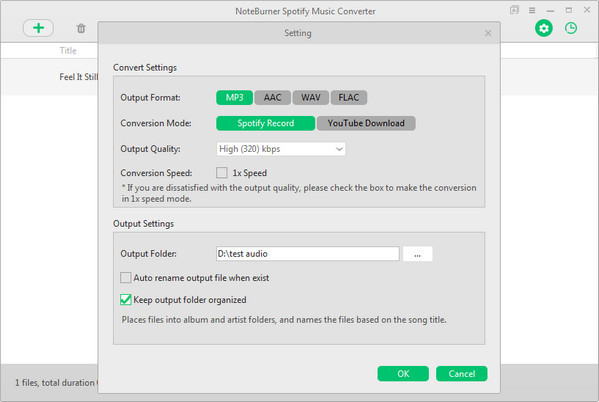Maximize the NoteBurner window

569,10
